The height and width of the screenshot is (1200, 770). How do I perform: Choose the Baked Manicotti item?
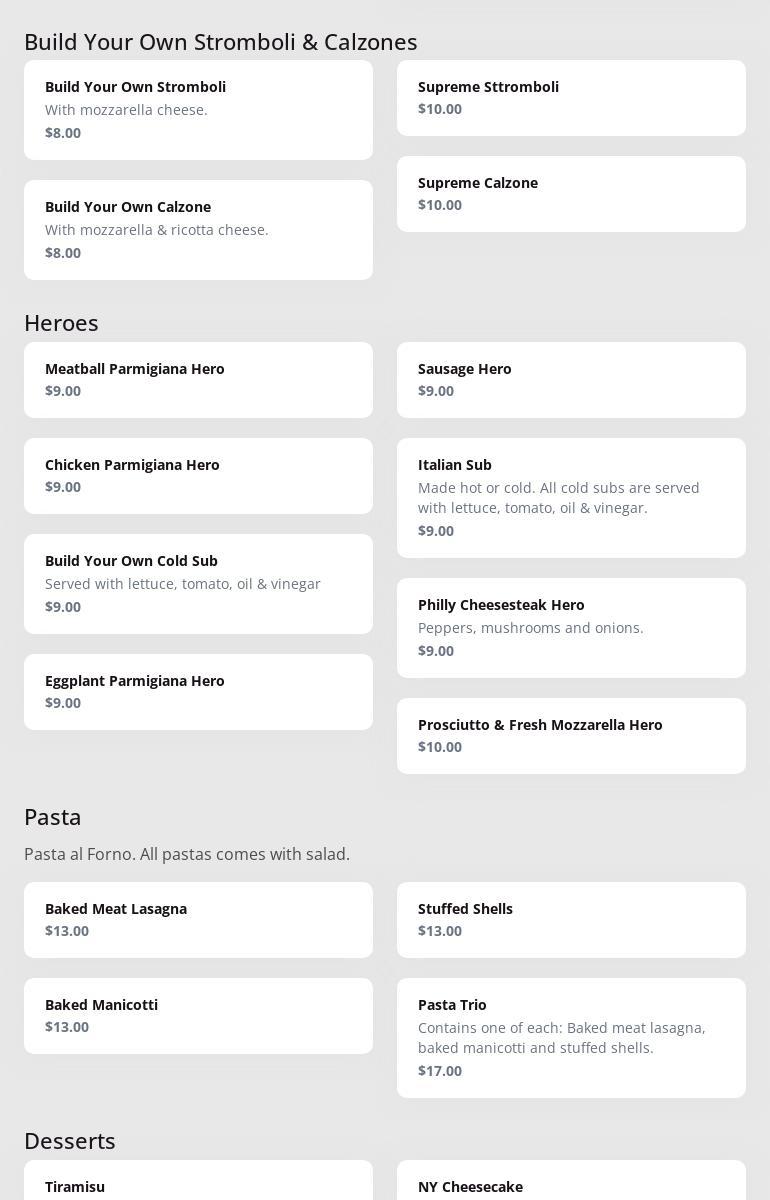(198, 1016)
